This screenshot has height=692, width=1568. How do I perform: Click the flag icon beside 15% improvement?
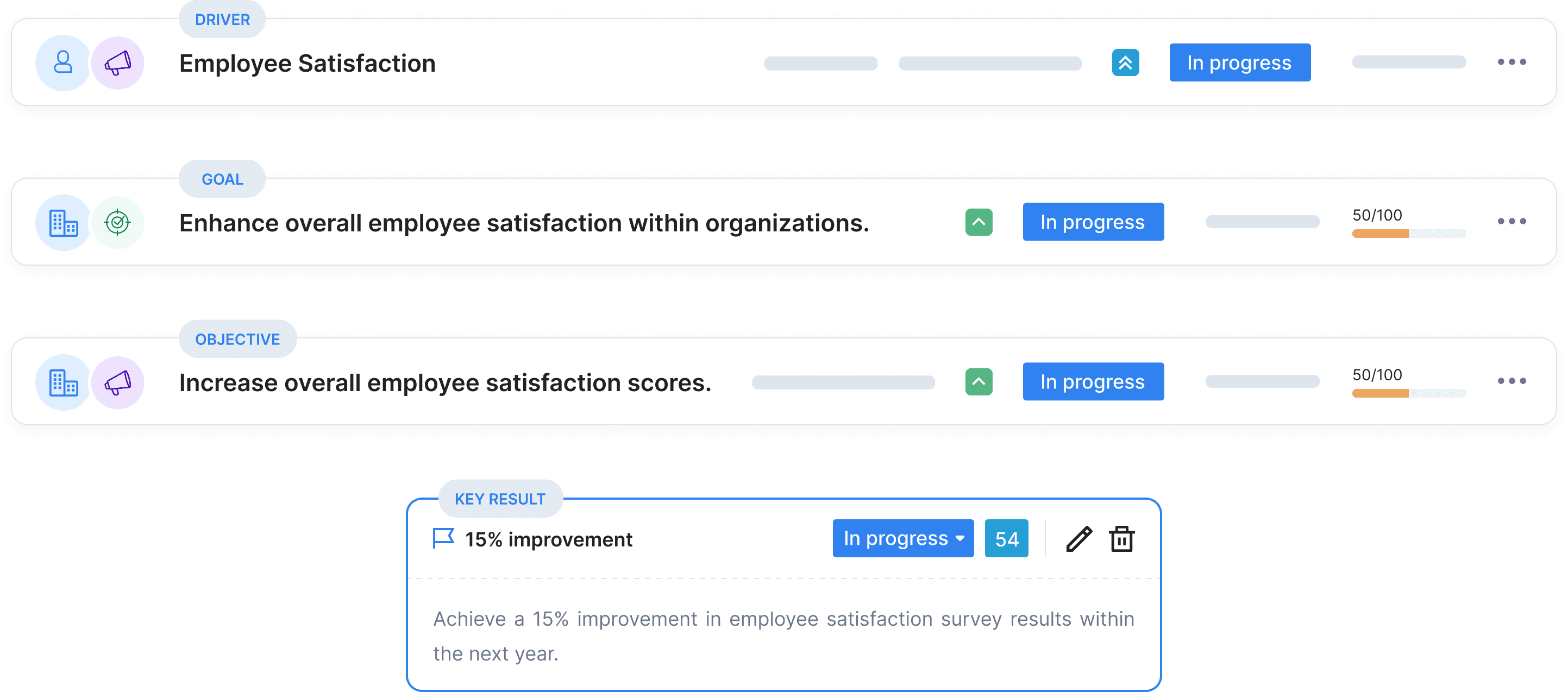coord(443,539)
